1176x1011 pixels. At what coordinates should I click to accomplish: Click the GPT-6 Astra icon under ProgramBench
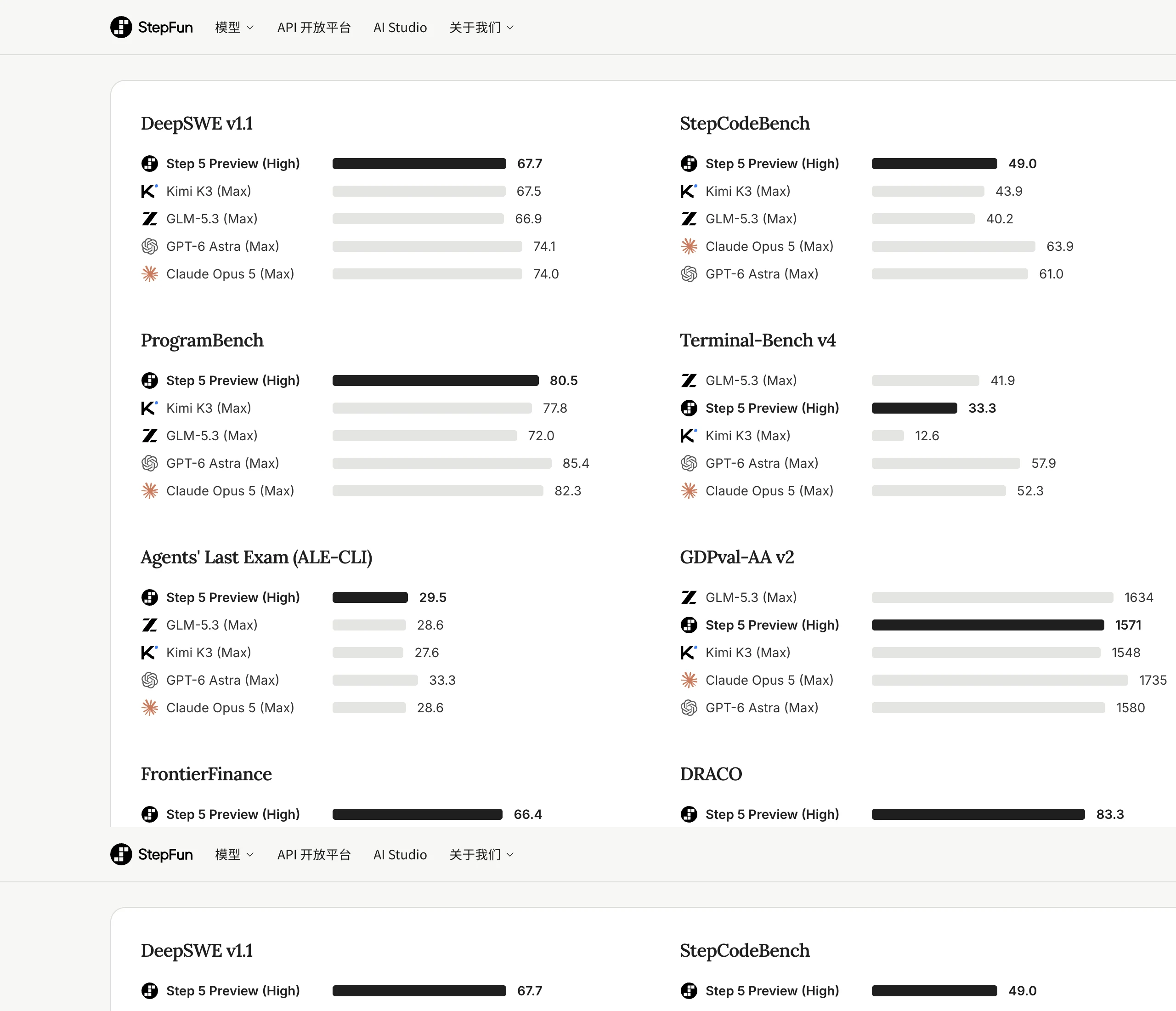click(x=149, y=463)
